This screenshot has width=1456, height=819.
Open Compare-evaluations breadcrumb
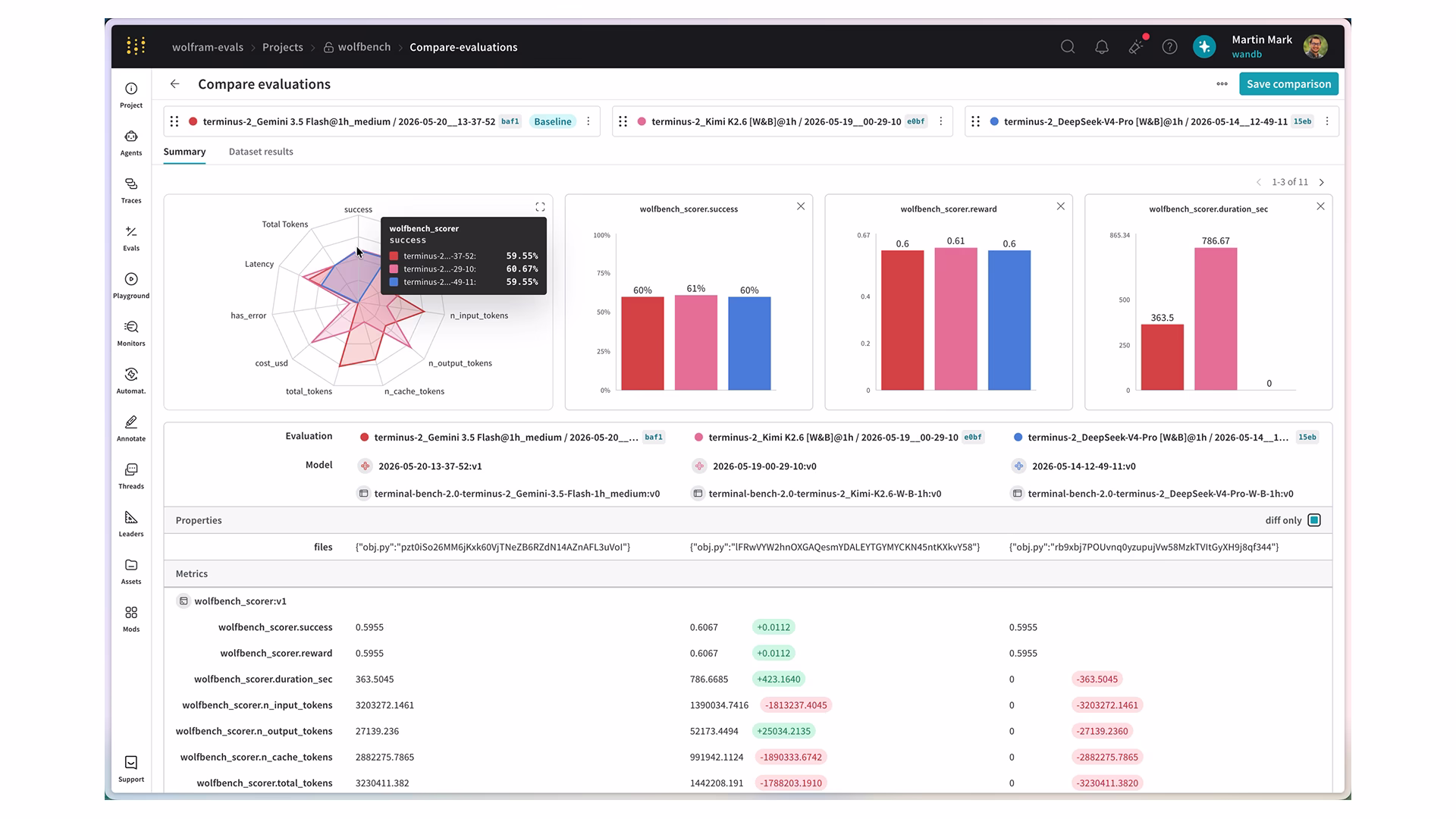click(463, 47)
